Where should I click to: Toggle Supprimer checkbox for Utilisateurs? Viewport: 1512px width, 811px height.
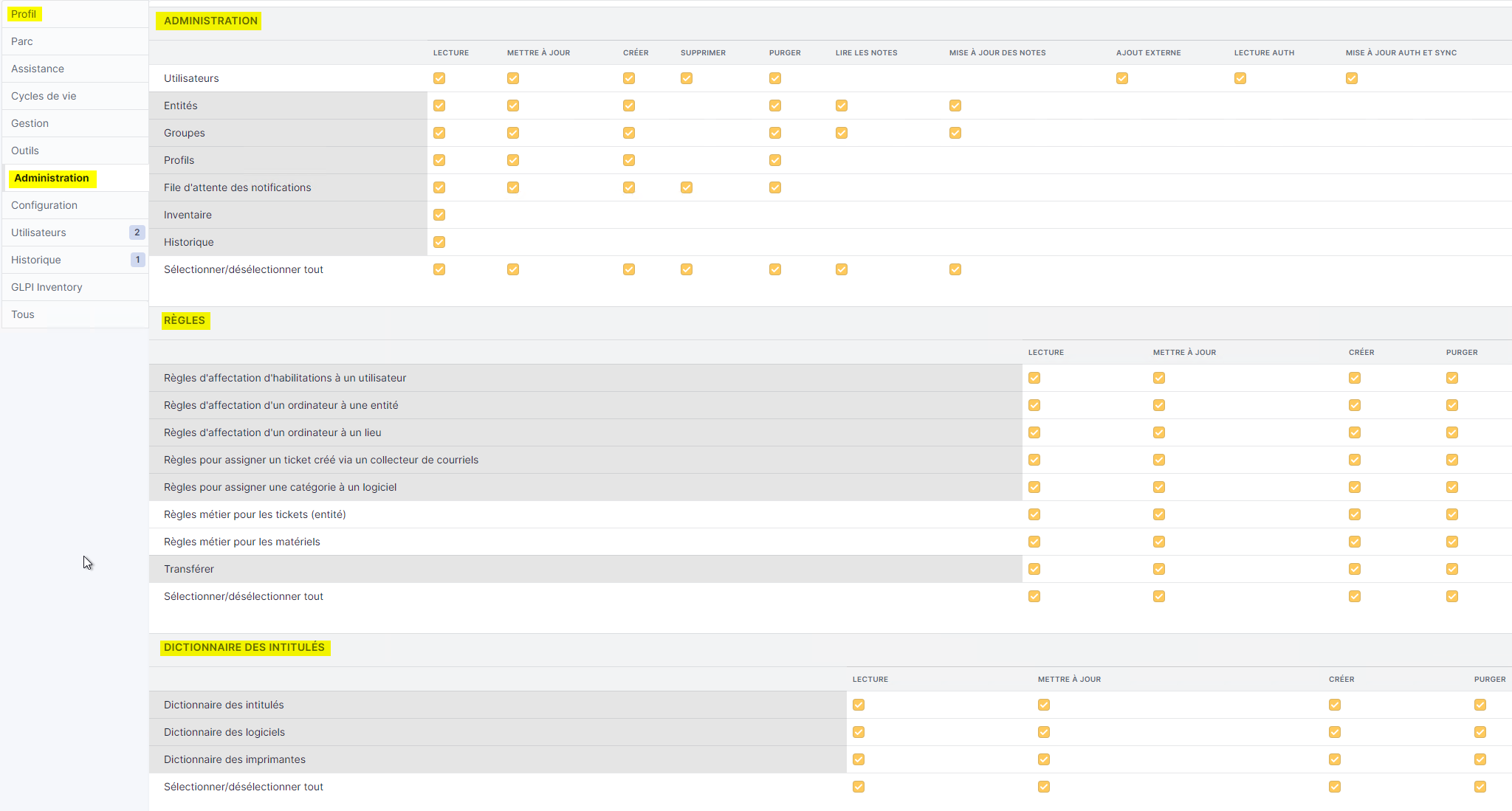pos(687,78)
